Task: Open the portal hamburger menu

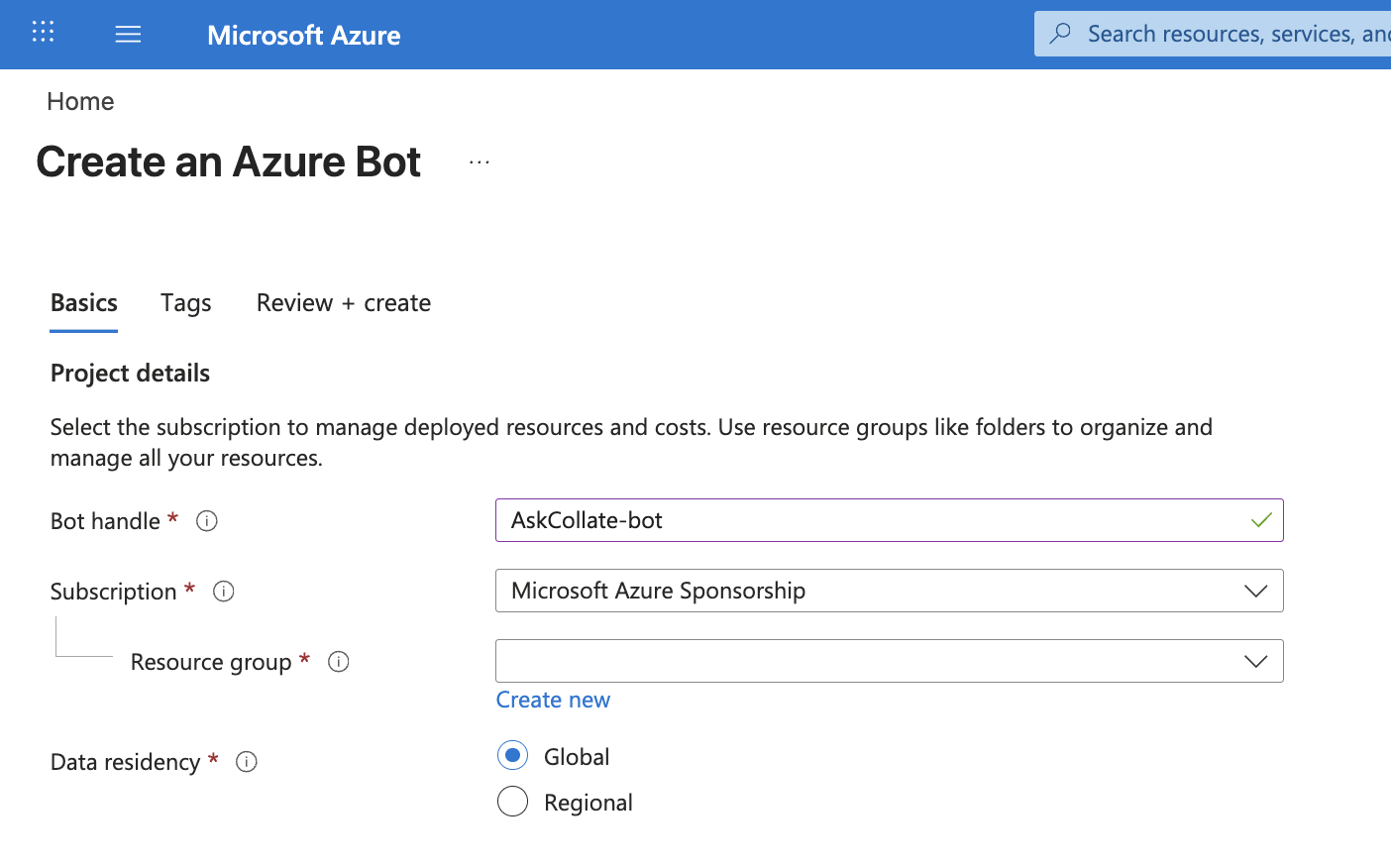Action: [128, 35]
